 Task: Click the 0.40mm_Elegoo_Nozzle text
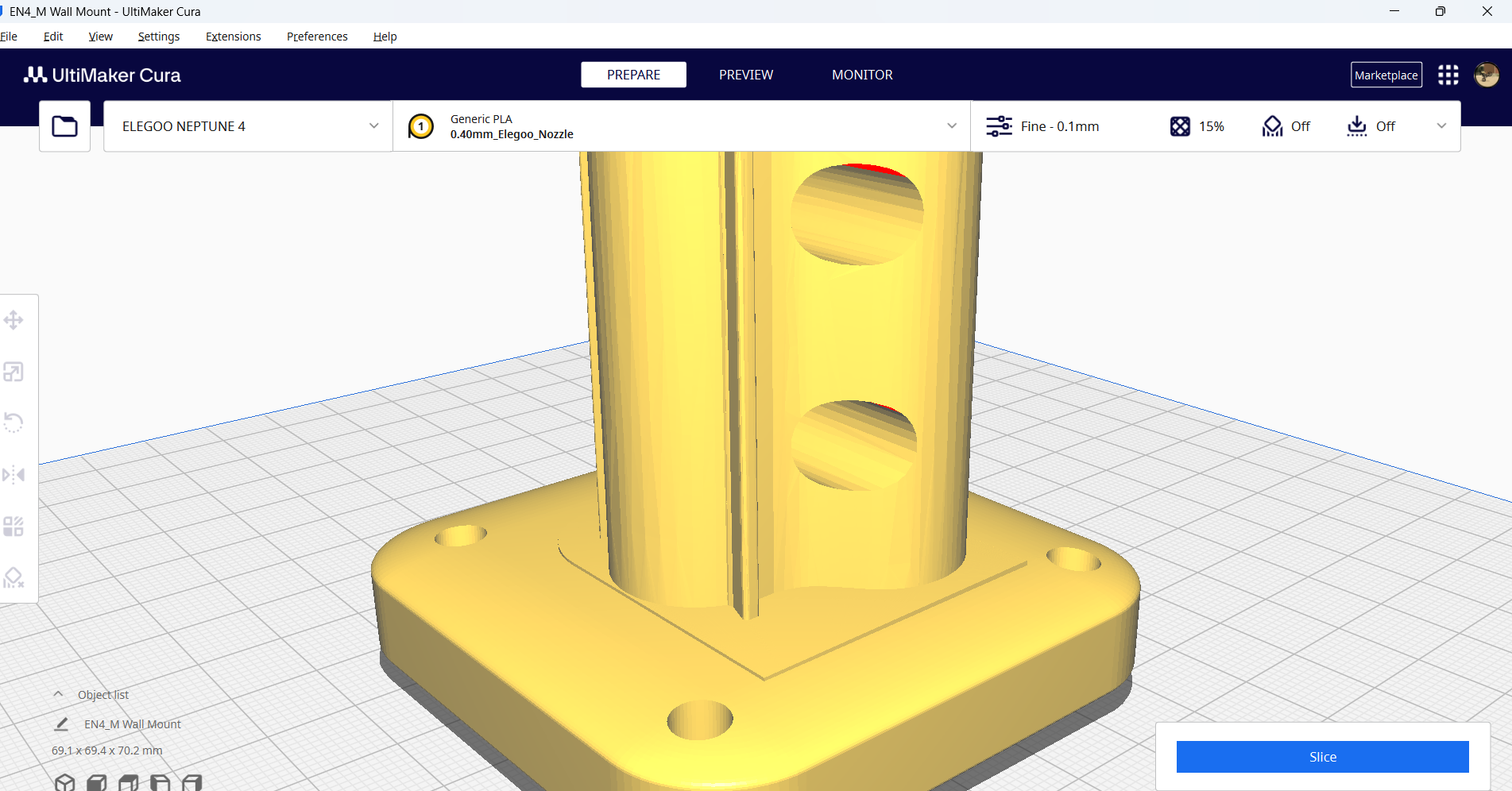coord(512,134)
